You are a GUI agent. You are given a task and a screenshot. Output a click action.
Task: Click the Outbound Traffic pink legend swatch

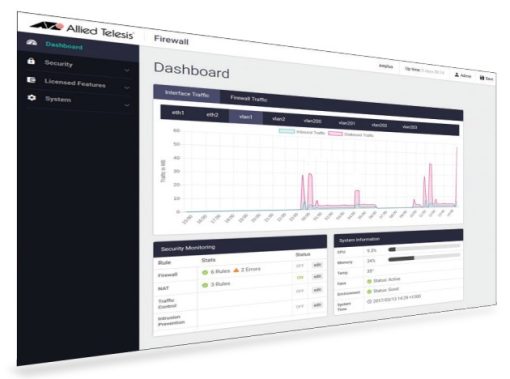click(x=335, y=133)
